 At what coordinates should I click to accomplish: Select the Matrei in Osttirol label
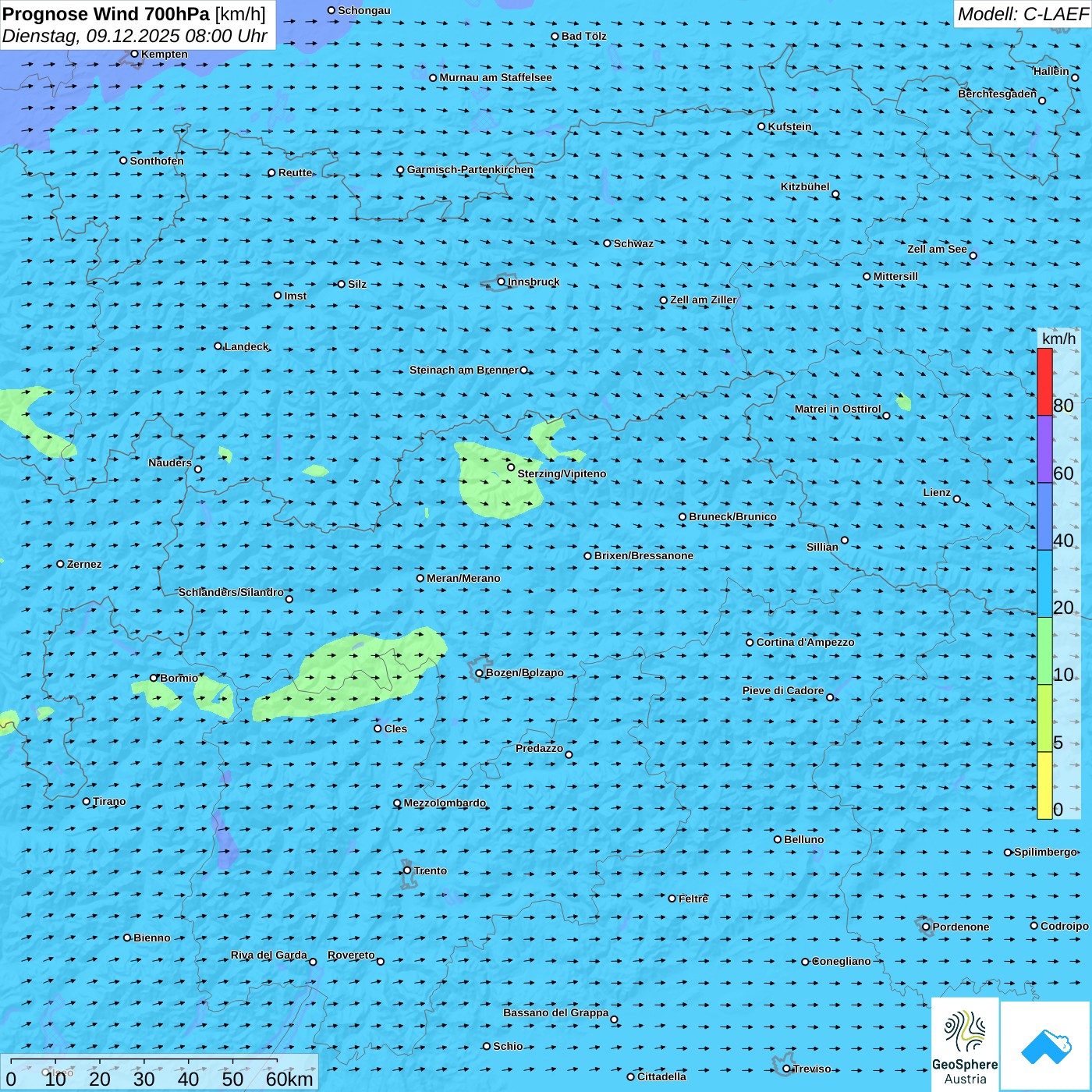point(838,409)
